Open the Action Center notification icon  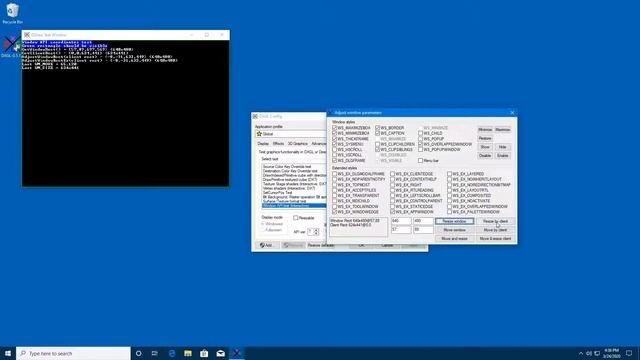pyautogui.click(x=629, y=353)
